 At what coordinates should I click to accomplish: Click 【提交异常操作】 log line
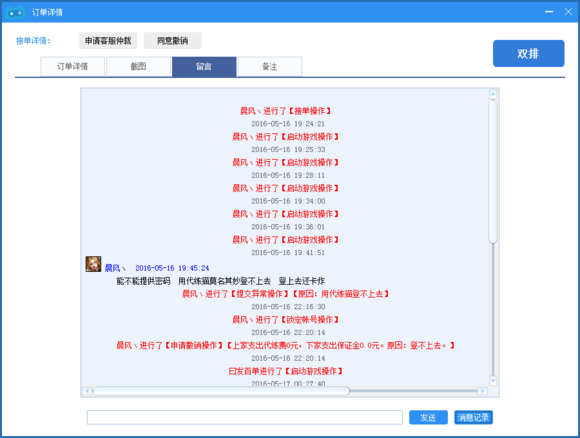point(286,294)
